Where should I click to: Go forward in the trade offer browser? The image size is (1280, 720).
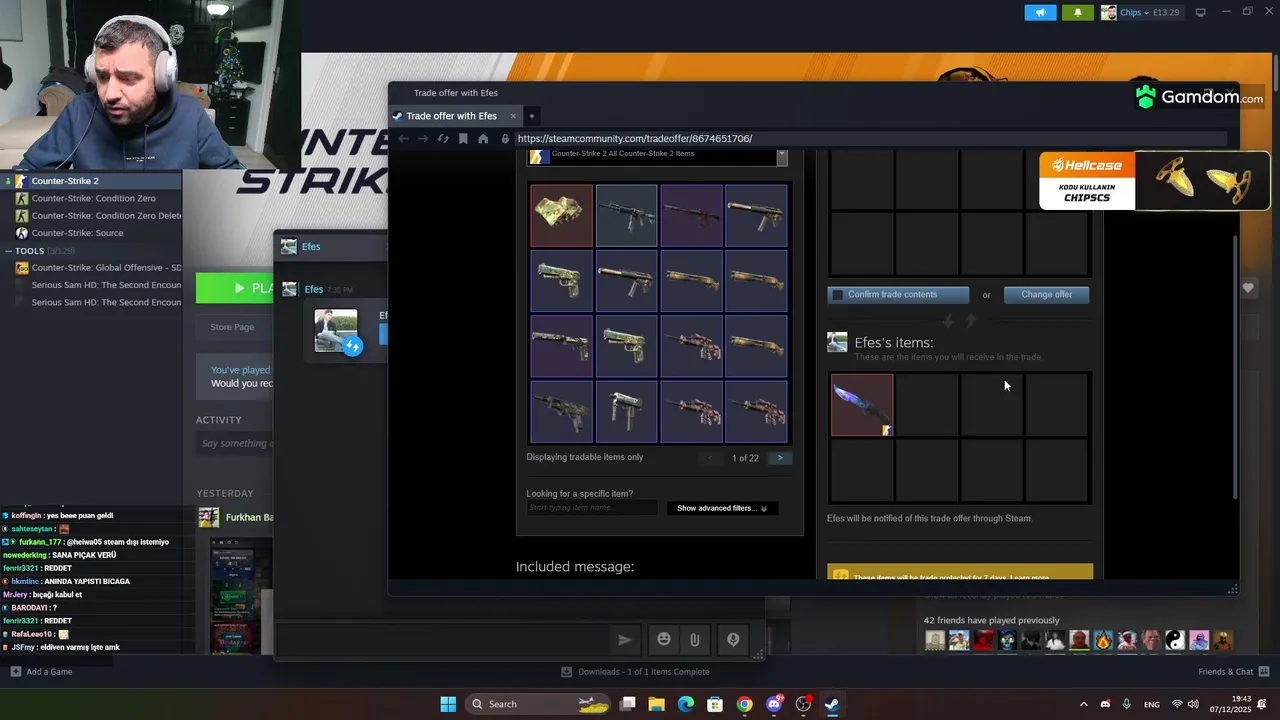(423, 139)
